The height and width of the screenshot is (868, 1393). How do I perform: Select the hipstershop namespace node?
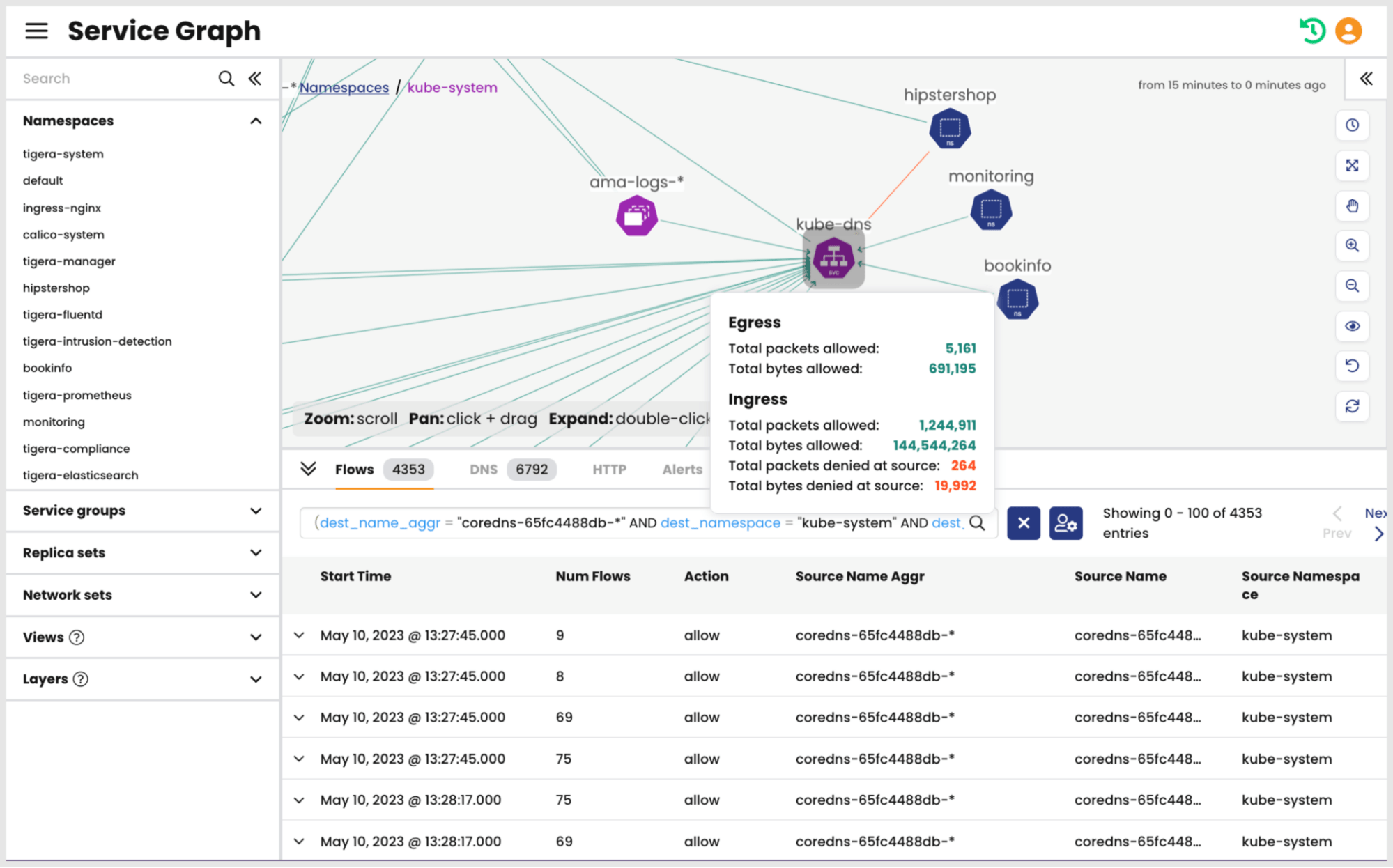tap(950, 129)
